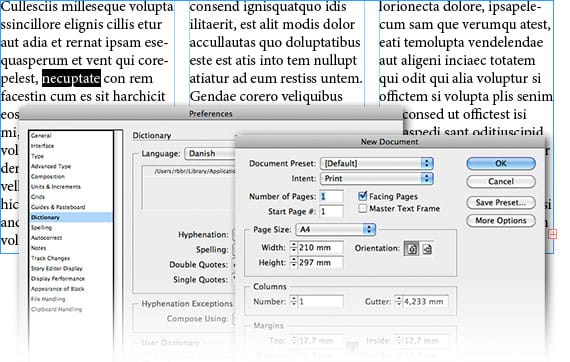Screen dimensions: 570x362
Task: Select Appearance of Black in Preferences list
Action: click(71, 289)
